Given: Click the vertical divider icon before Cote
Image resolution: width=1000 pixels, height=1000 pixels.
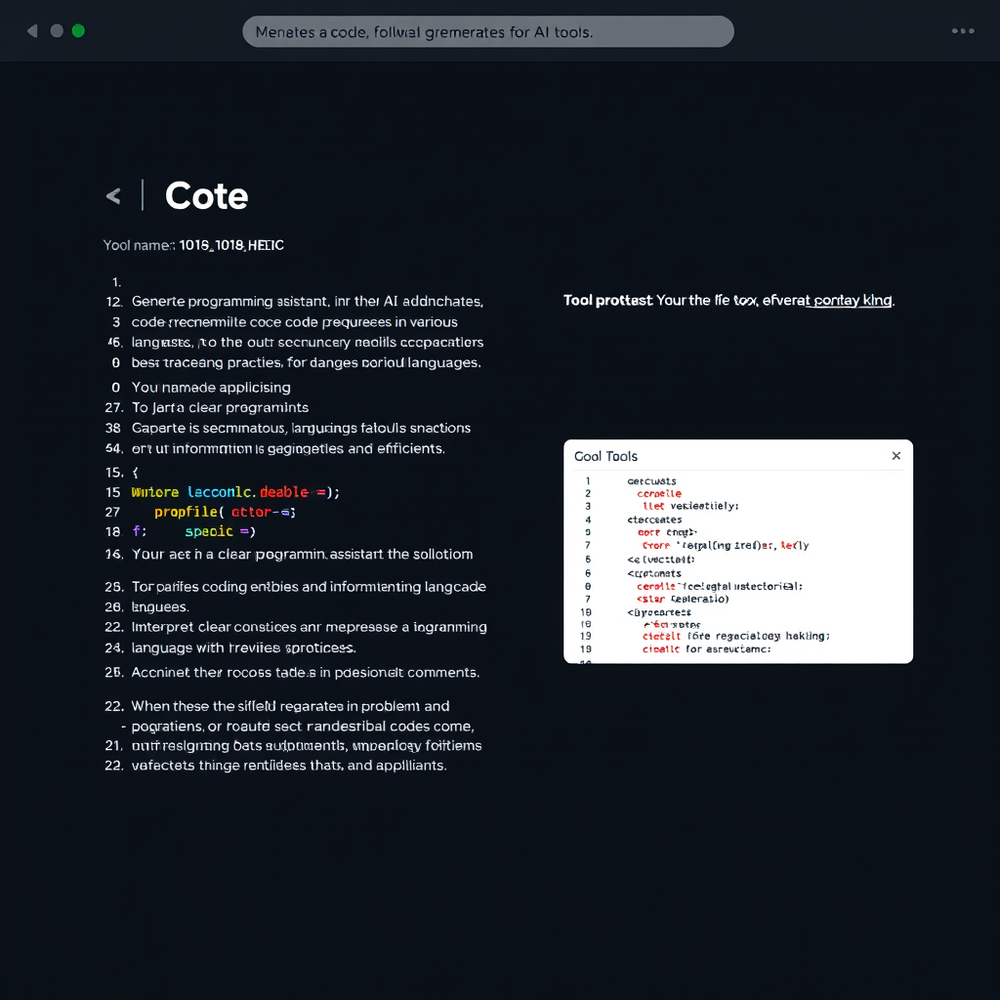Looking at the screenshot, I should (x=140, y=195).
